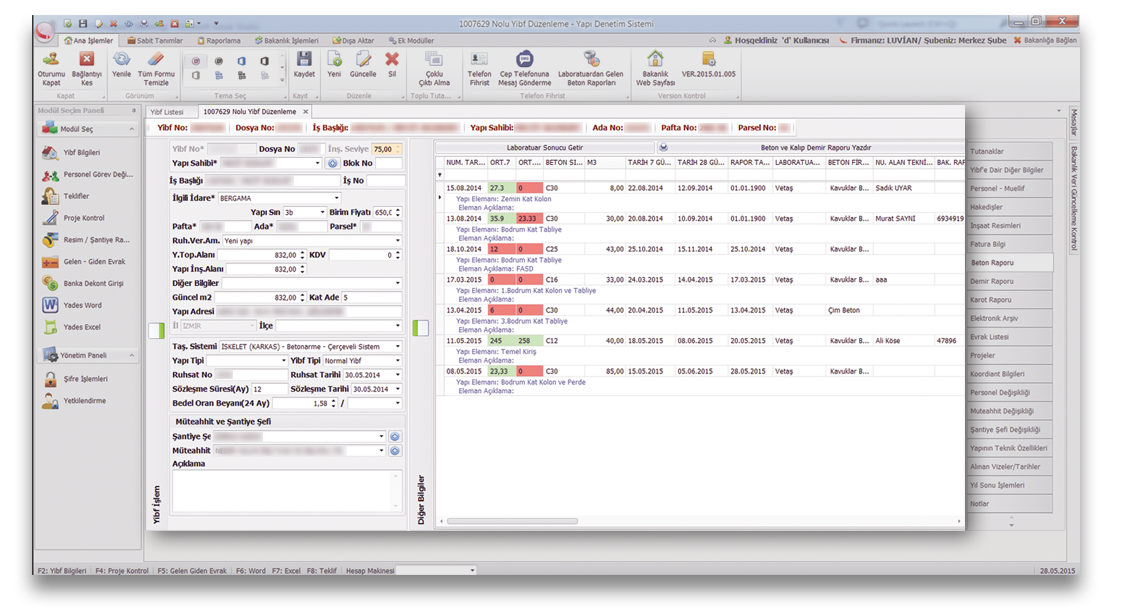Collapse the Modül Seç panel
The height and width of the screenshot is (608, 1140).
click(132, 130)
